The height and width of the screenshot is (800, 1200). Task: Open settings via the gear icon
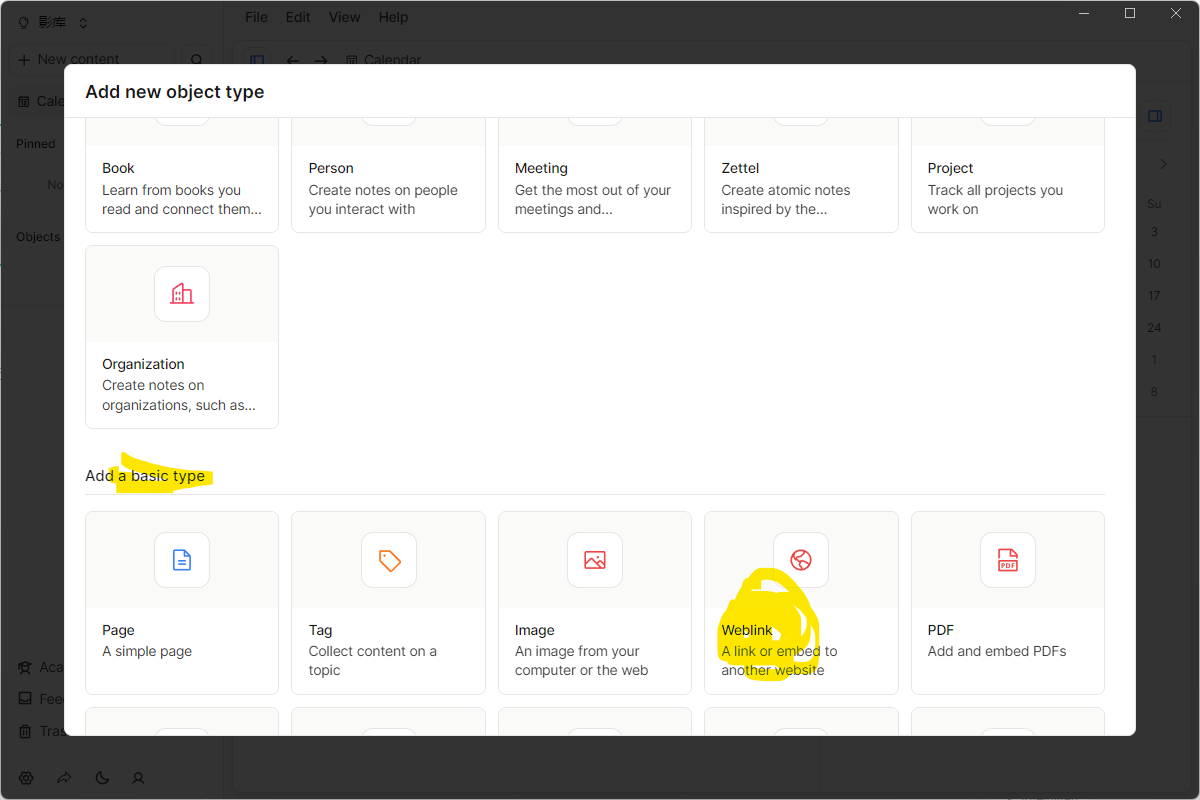click(26, 778)
